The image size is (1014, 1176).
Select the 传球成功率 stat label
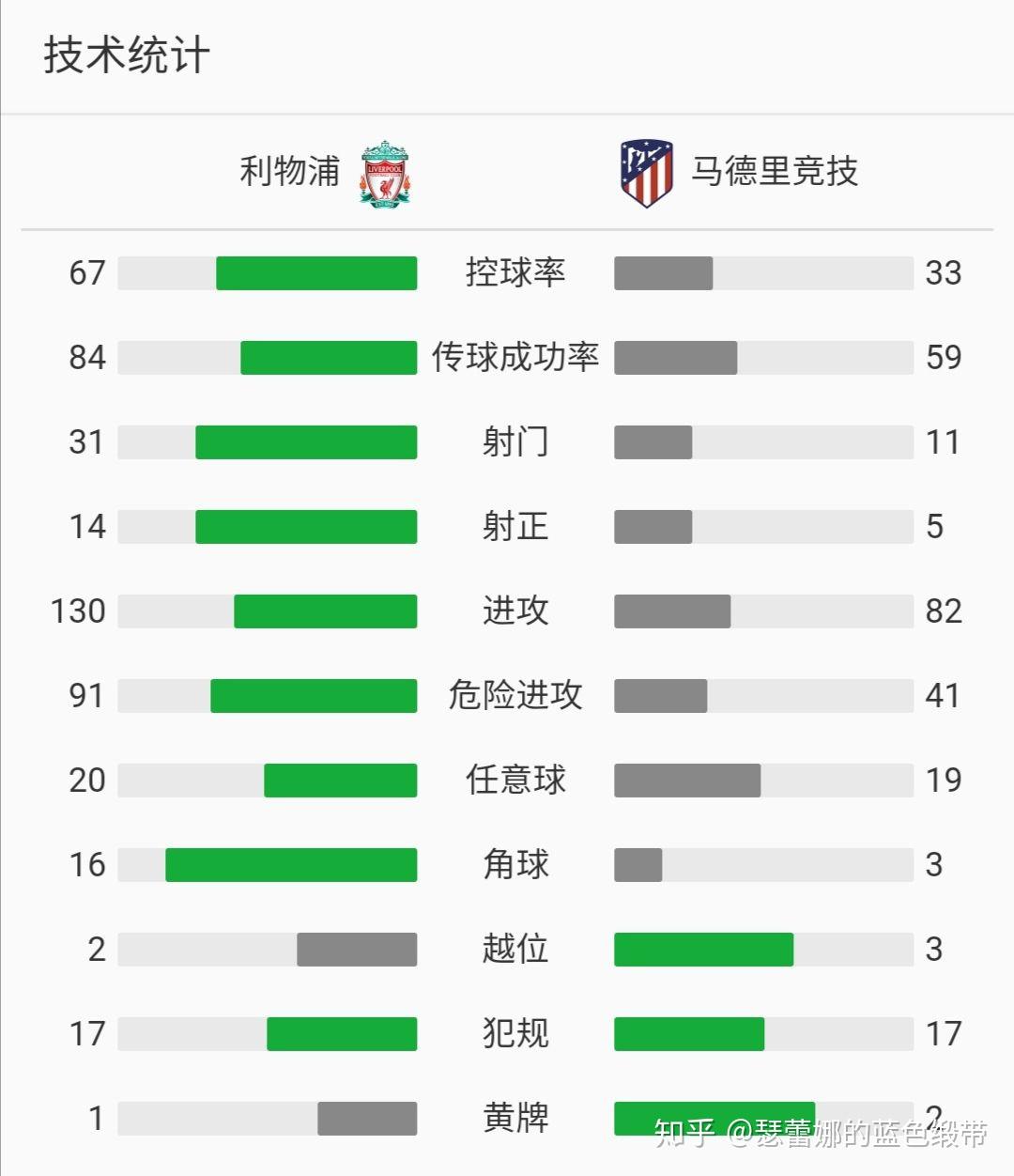tap(515, 357)
